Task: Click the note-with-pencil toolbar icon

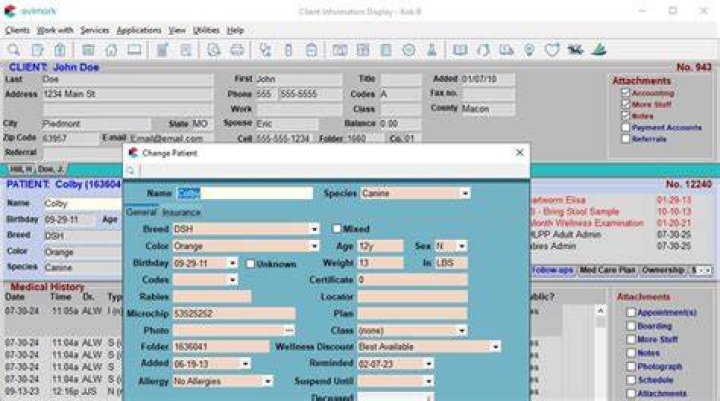Action: point(38,50)
